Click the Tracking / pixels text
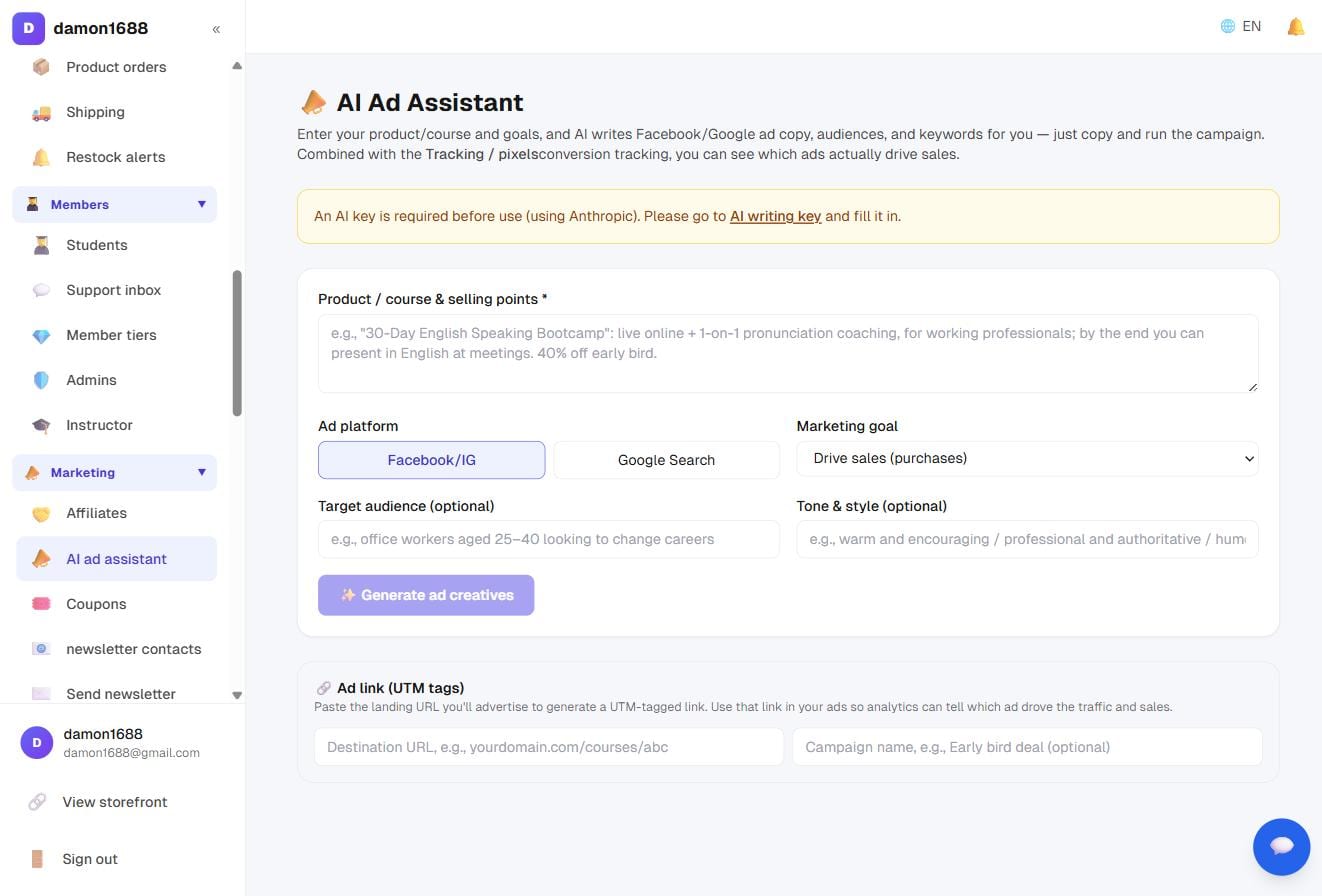 (482, 154)
